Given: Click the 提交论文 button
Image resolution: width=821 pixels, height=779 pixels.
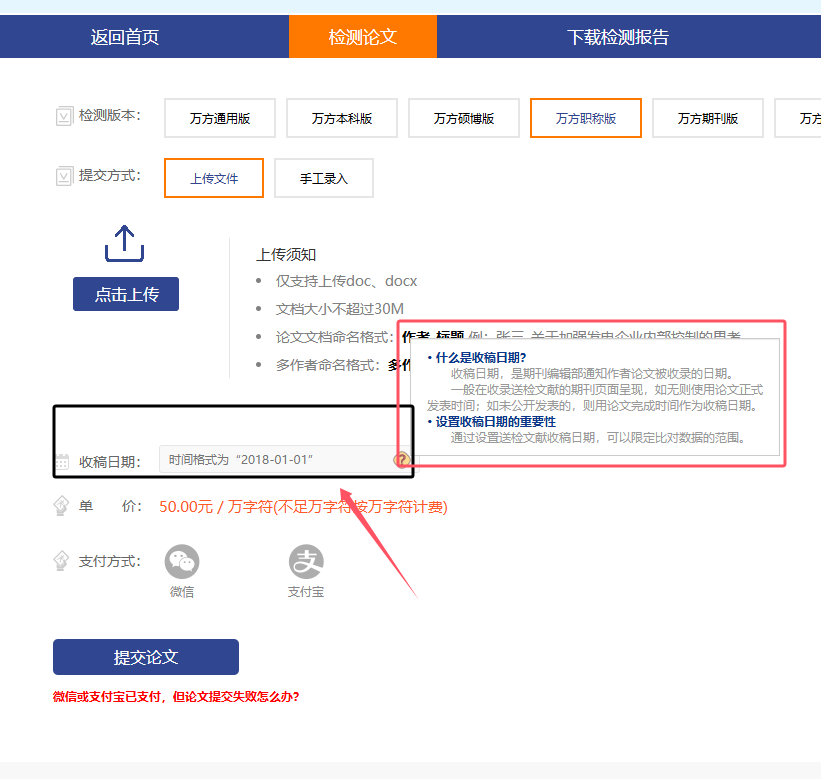Looking at the screenshot, I should tap(146, 657).
